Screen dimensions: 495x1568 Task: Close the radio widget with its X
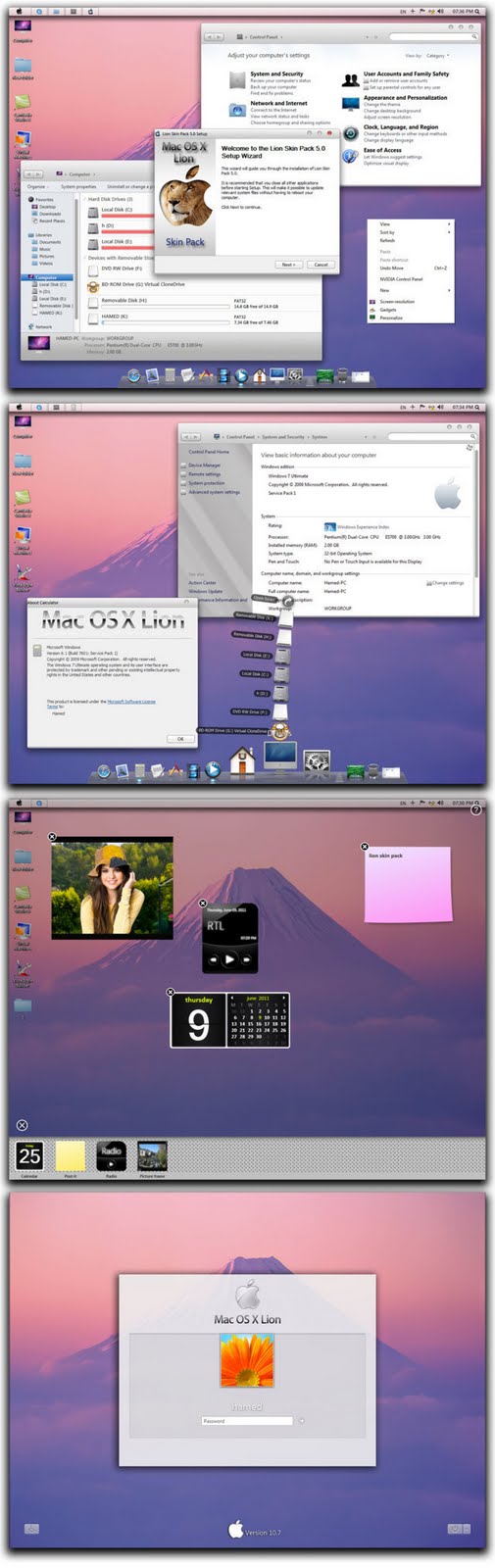click(203, 904)
